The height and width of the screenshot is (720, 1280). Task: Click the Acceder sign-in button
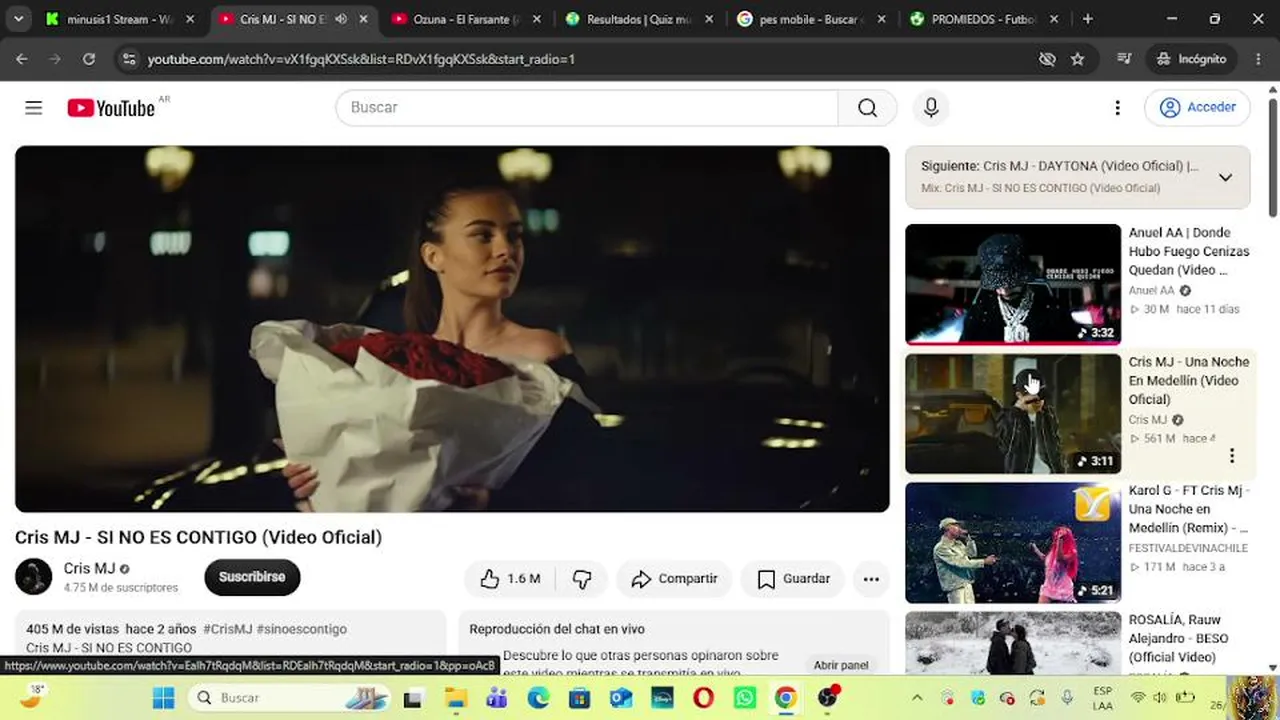pos(1197,108)
